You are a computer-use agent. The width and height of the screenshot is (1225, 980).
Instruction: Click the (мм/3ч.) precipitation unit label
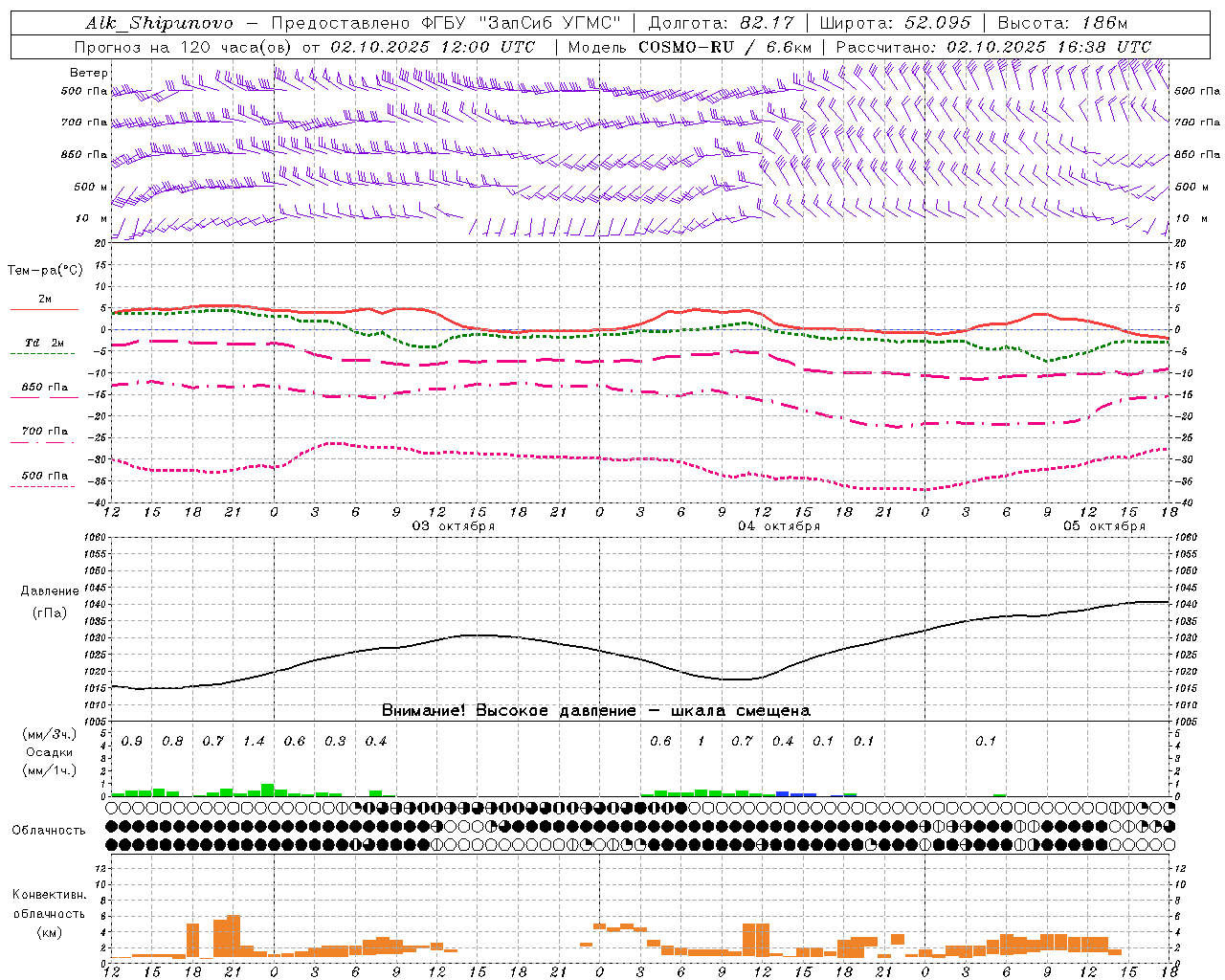49,735
